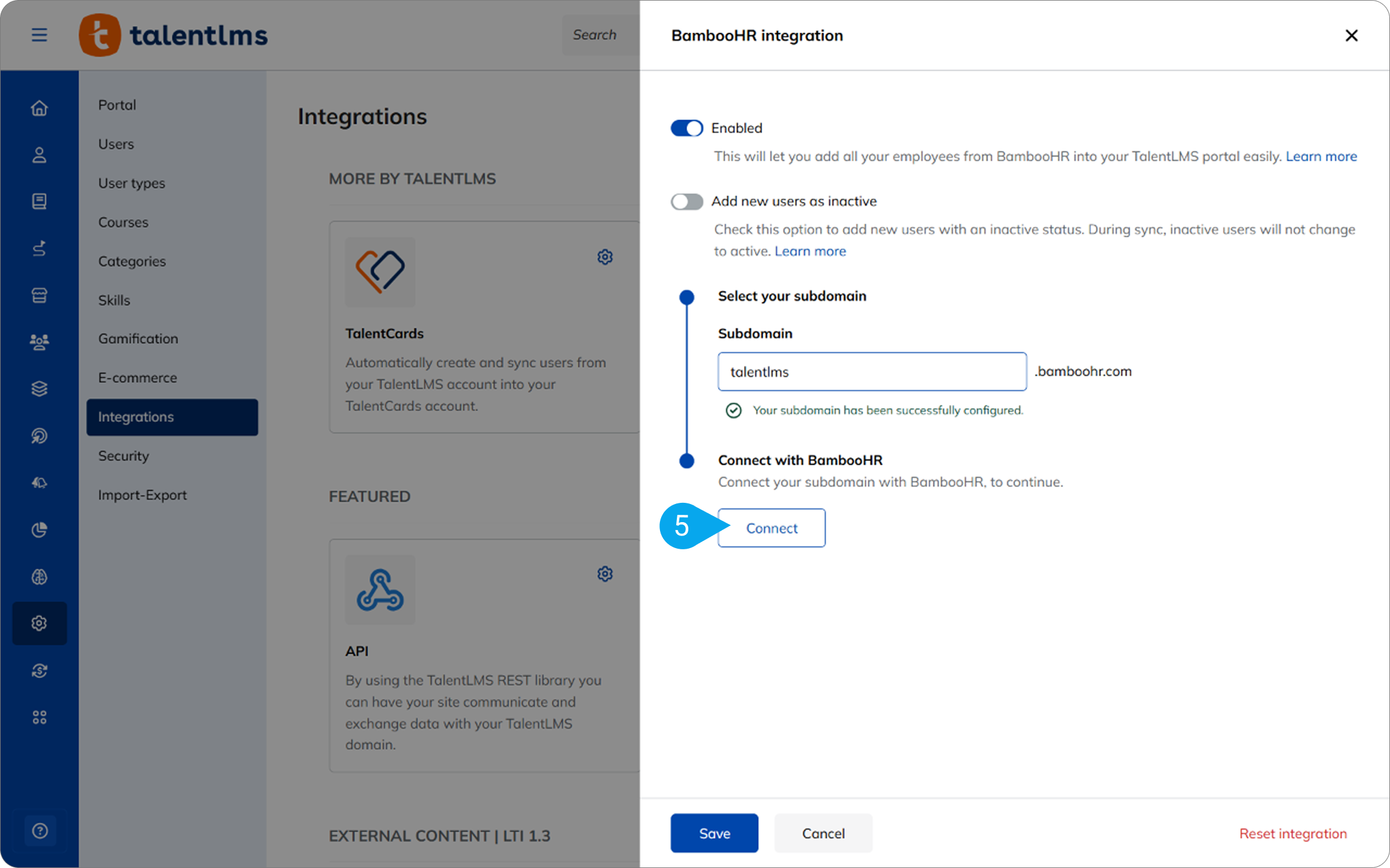The width and height of the screenshot is (1390, 868).
Task: Open the Automations spiral icon
Action: pos(39,436)
